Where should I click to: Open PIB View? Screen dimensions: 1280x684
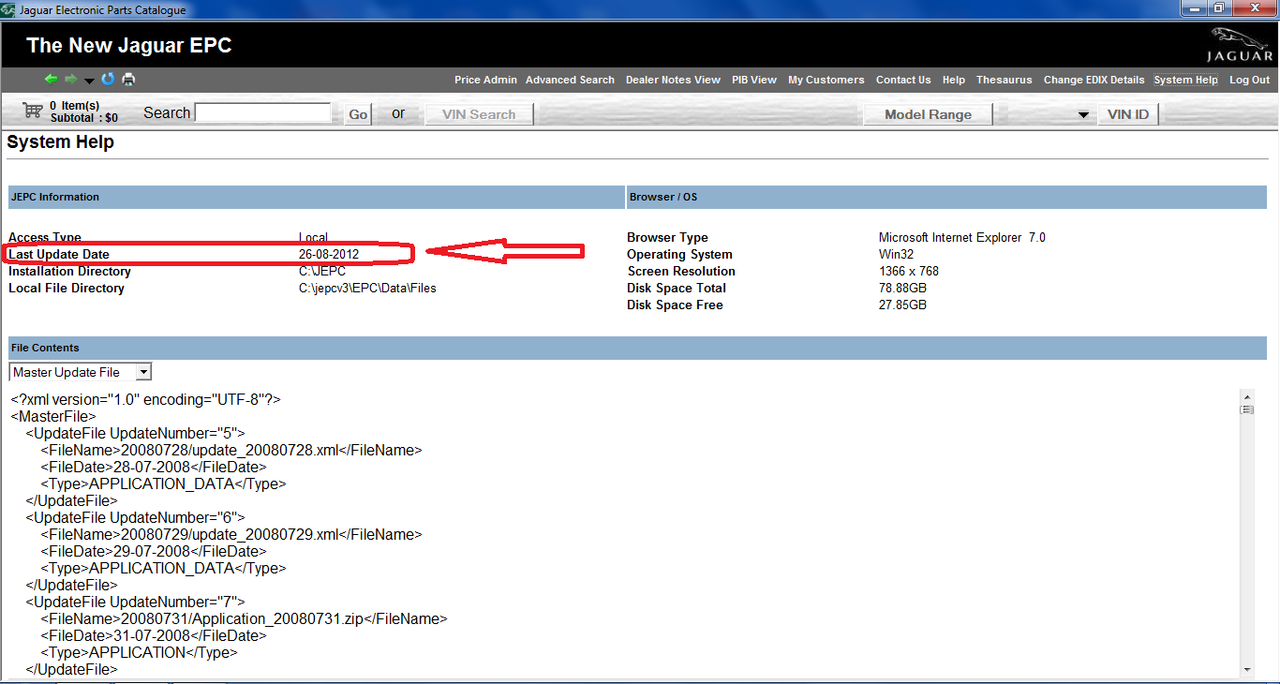click(754, 80)
